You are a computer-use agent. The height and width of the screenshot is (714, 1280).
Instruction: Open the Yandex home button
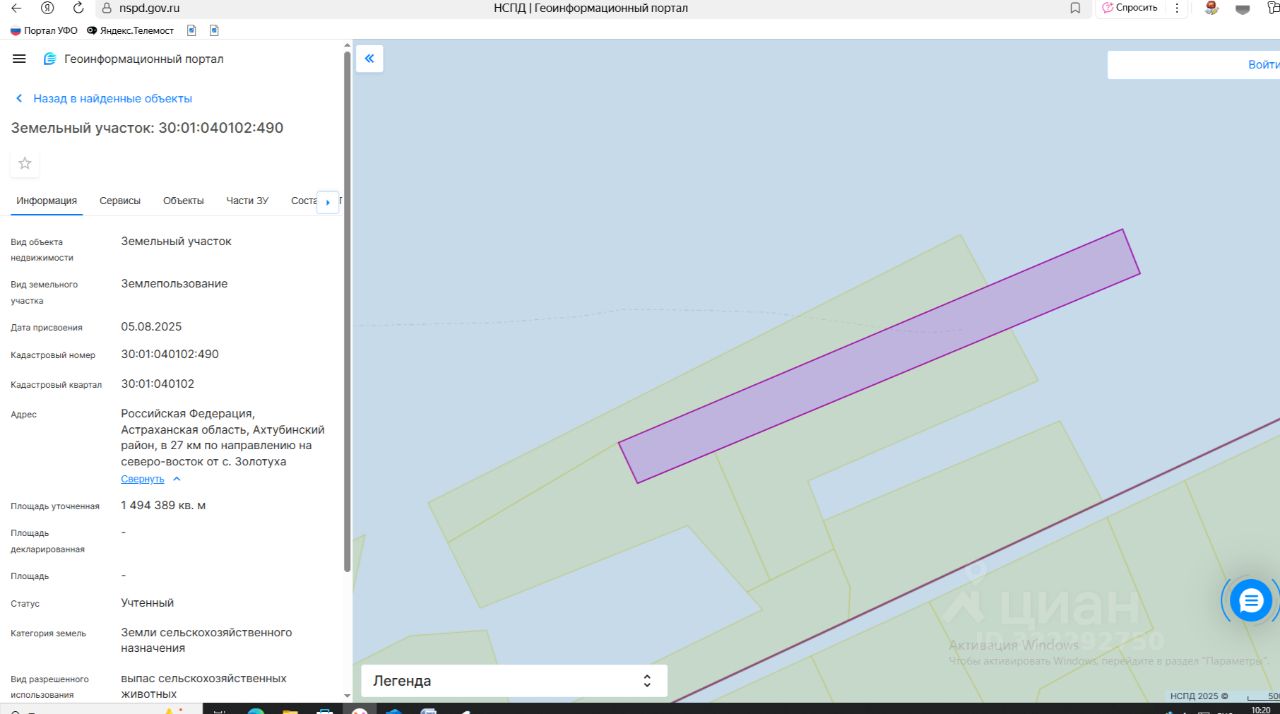47,8
